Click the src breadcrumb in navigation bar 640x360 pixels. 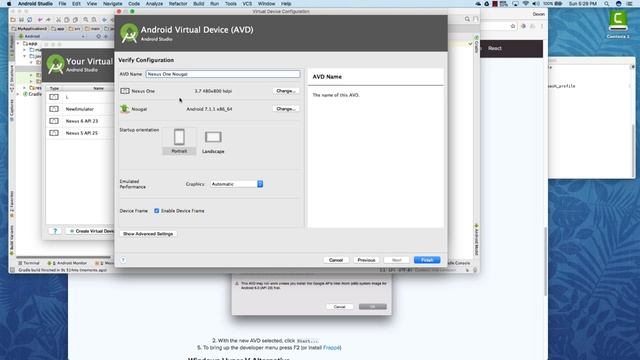pos(74,29)
